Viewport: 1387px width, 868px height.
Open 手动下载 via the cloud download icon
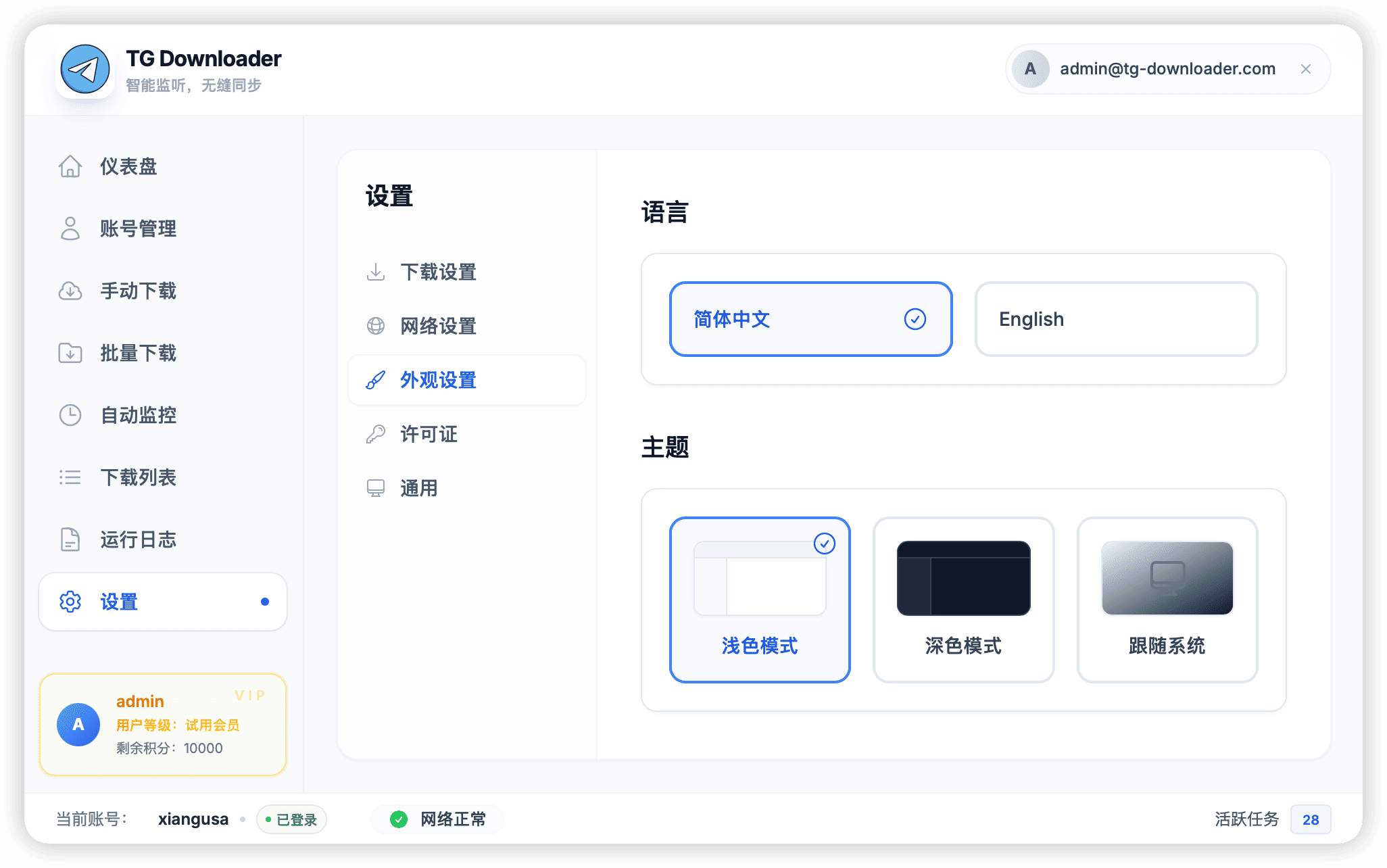click(x=70, y=291)
